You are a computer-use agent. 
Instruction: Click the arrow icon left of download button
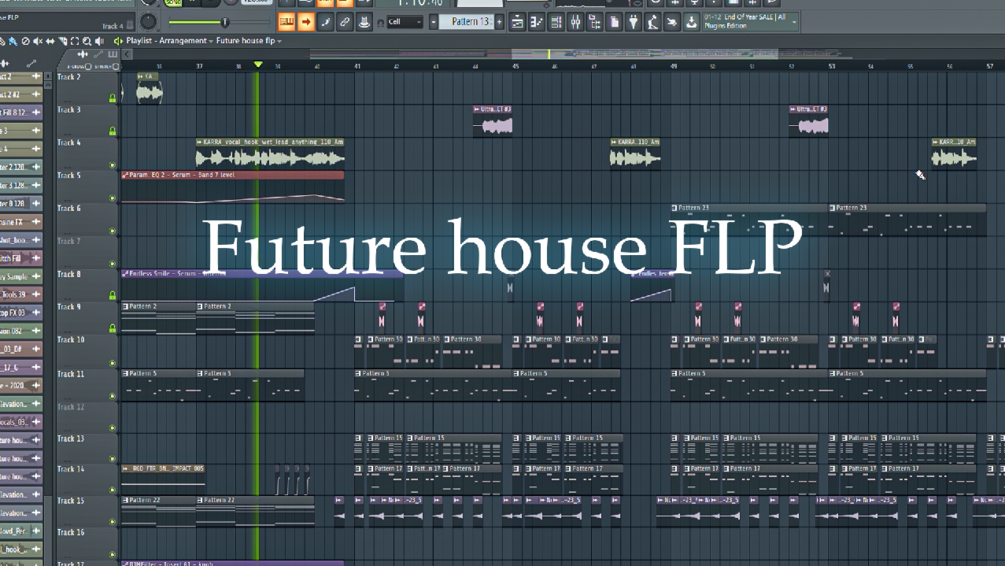coord(671,22)
